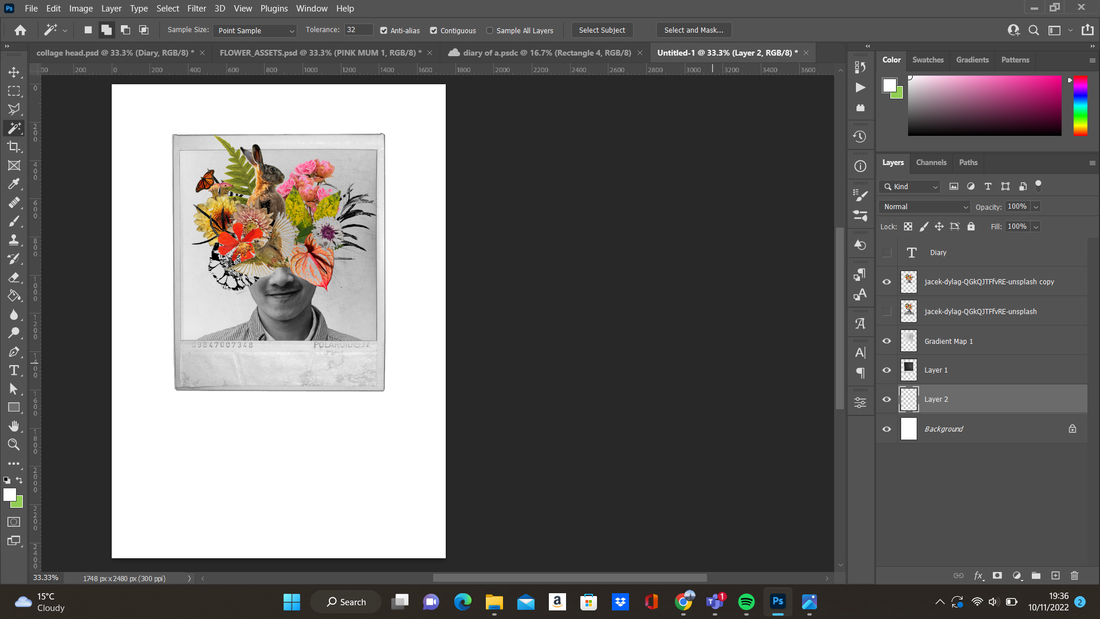Open the Select menu
Image resolution: width=1100 pixels, height=619 pixels.
(168, 8)
